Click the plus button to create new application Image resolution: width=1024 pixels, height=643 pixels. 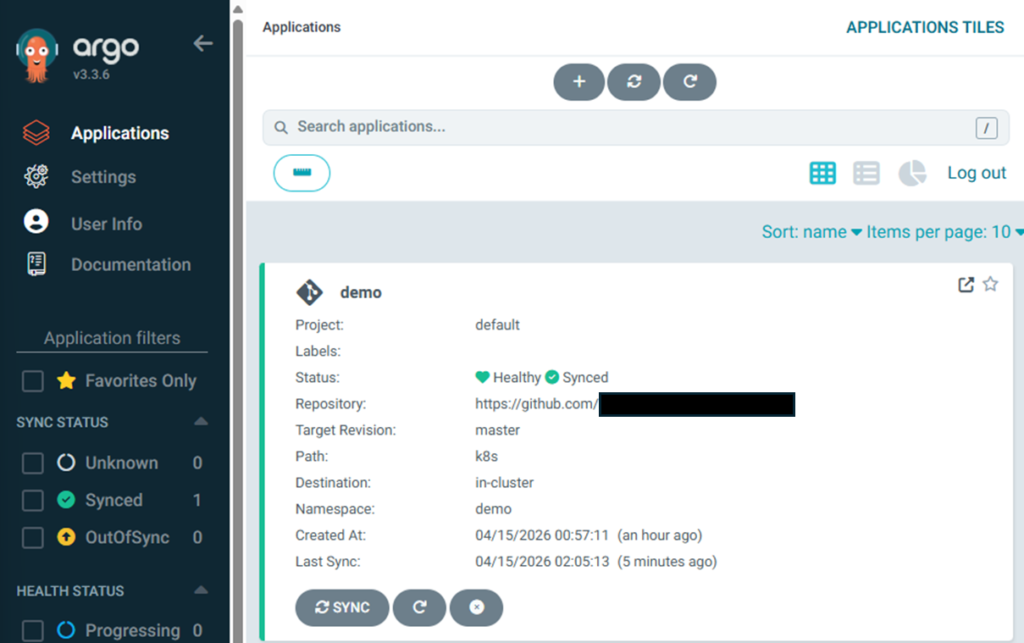pos(579,82)
